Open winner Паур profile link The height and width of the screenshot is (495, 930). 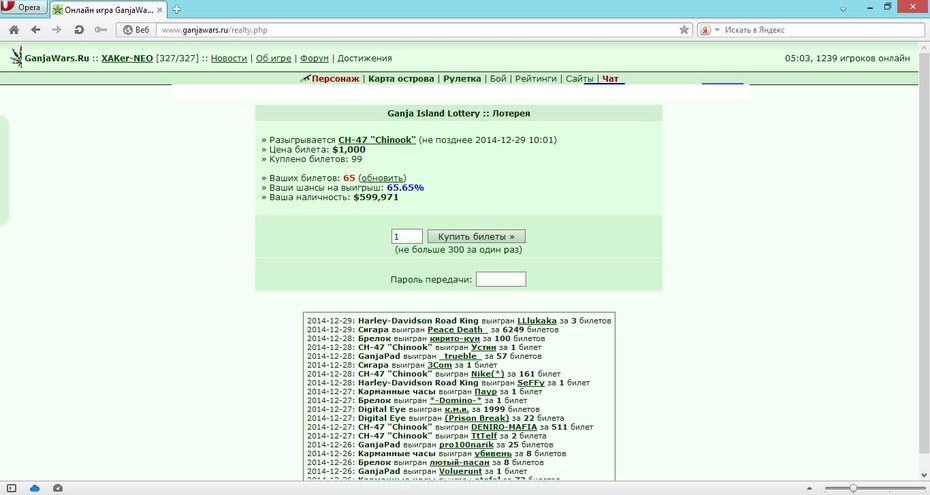pos(486,392)
